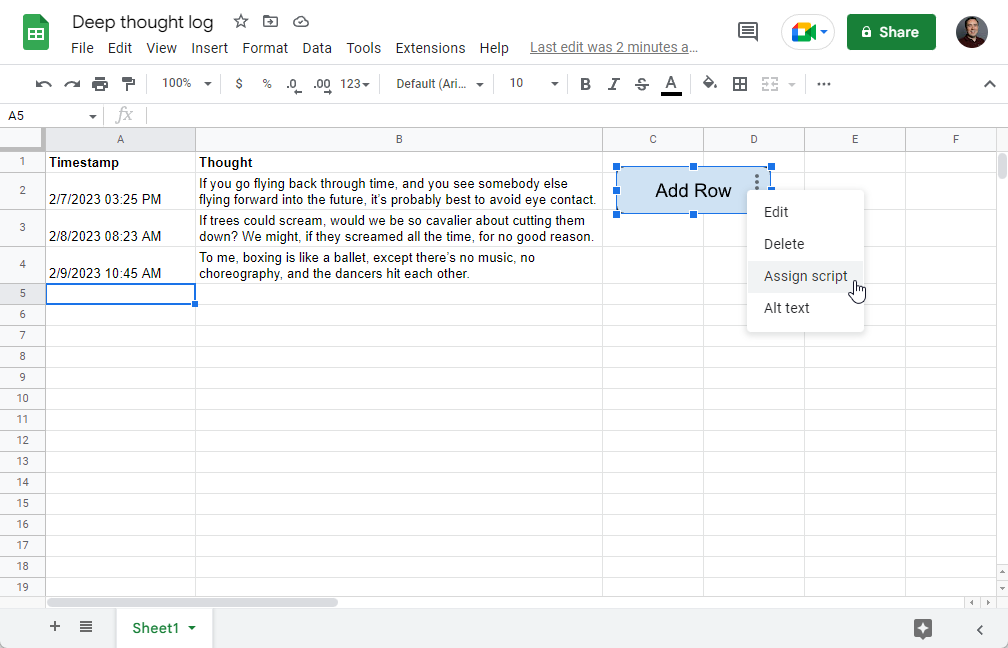Click the Add sheet plus icon
Viewport: 1008px width, 648px height.
coord(55,627)
